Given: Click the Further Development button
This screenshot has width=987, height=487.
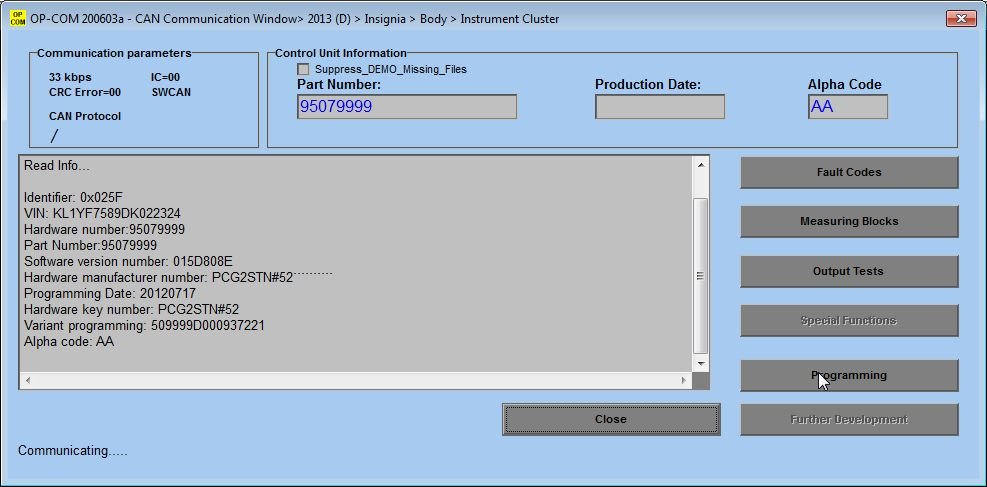Looking at the screenshot, I should (x=848, y=420).
